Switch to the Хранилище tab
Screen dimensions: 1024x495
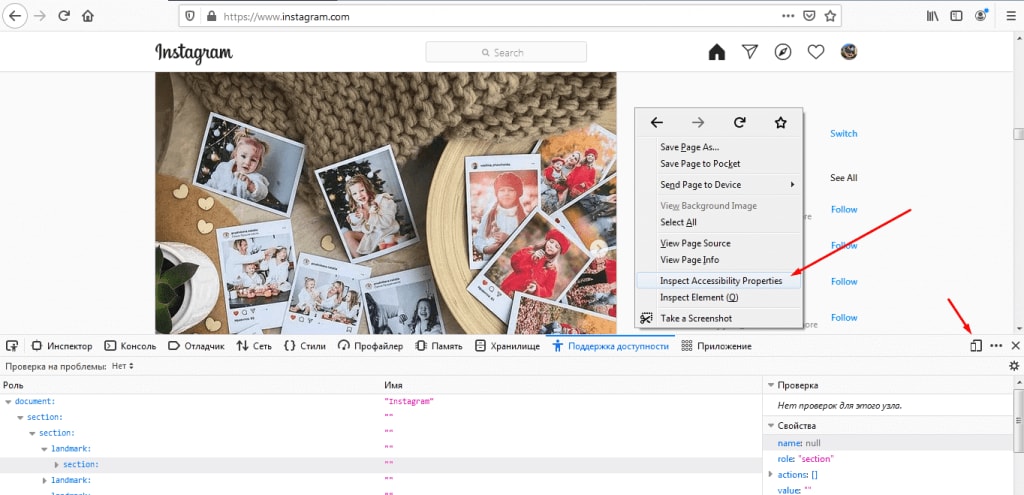(x=507, y=346)
